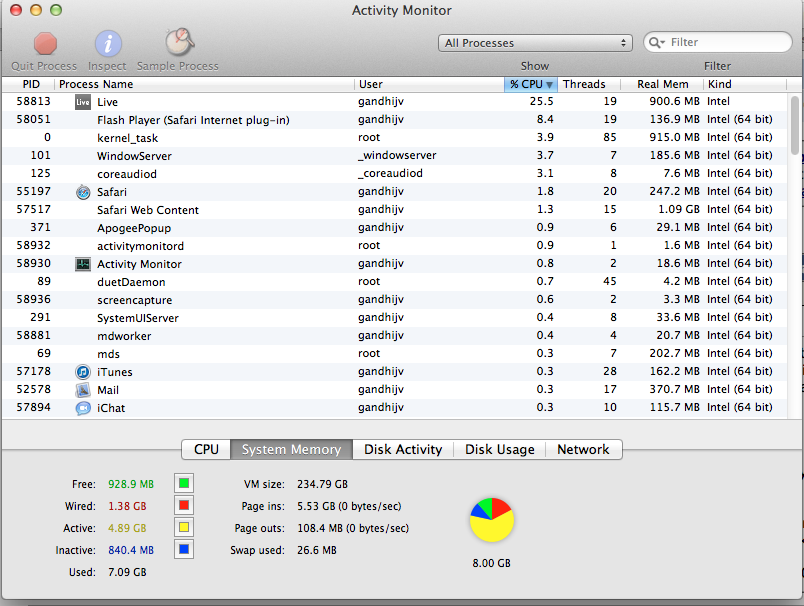Click the Inspect info icon
This screenshot has width=804, height=606.
click(x=108, y=44)
